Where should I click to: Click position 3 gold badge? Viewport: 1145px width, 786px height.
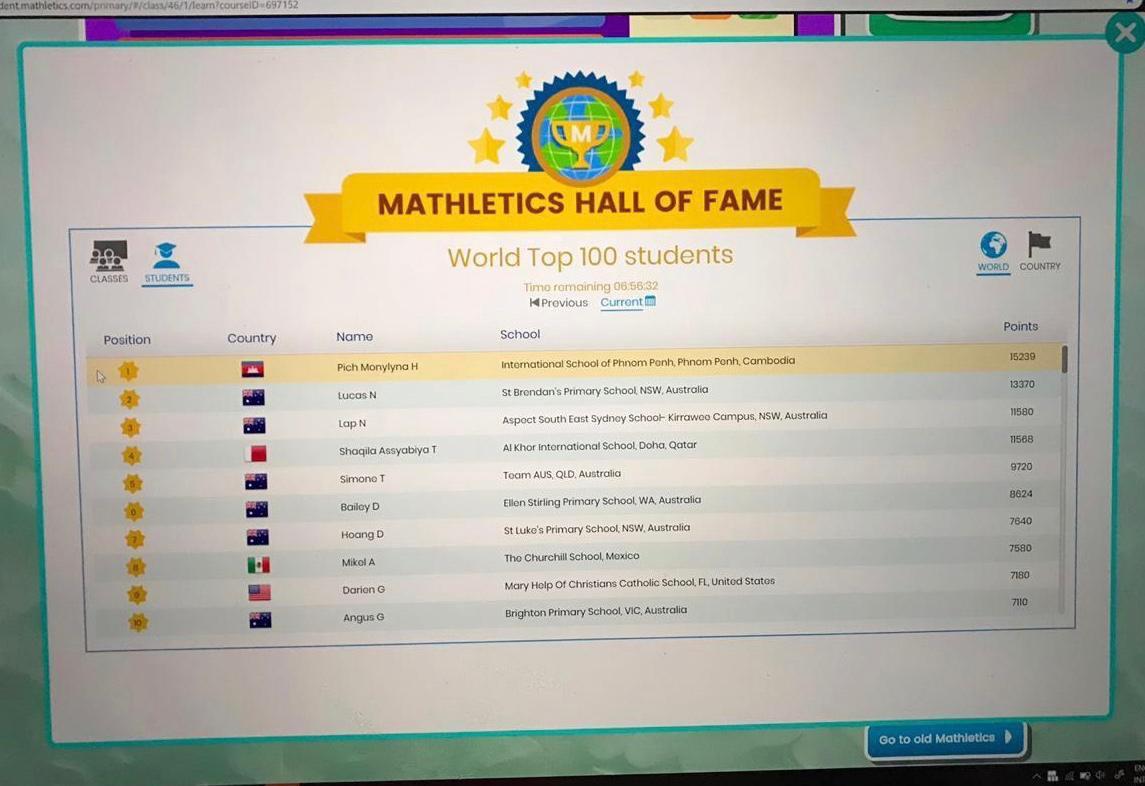point(131,427)
